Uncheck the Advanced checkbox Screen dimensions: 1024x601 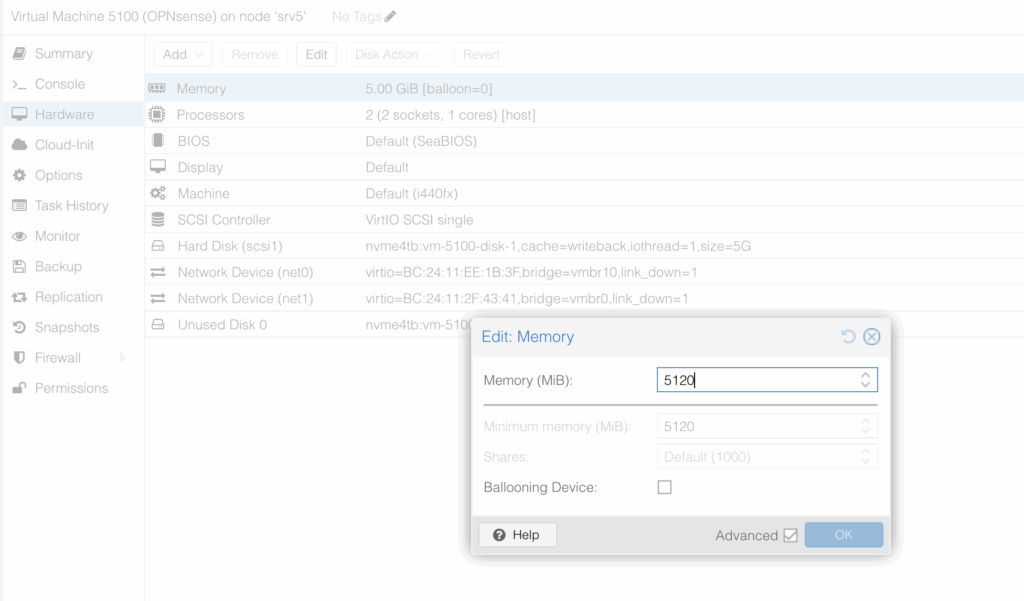790,536
